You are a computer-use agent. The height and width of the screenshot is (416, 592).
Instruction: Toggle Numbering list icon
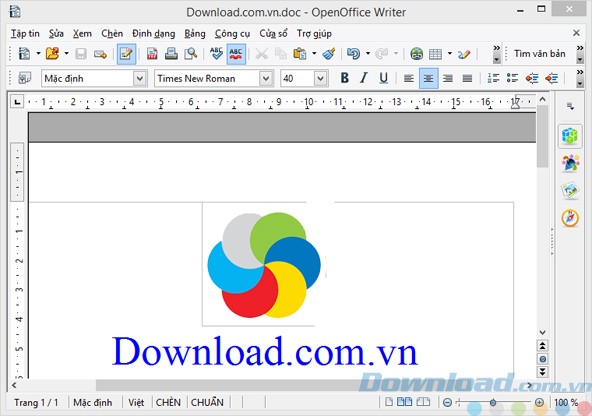click(x=493, y=78)
